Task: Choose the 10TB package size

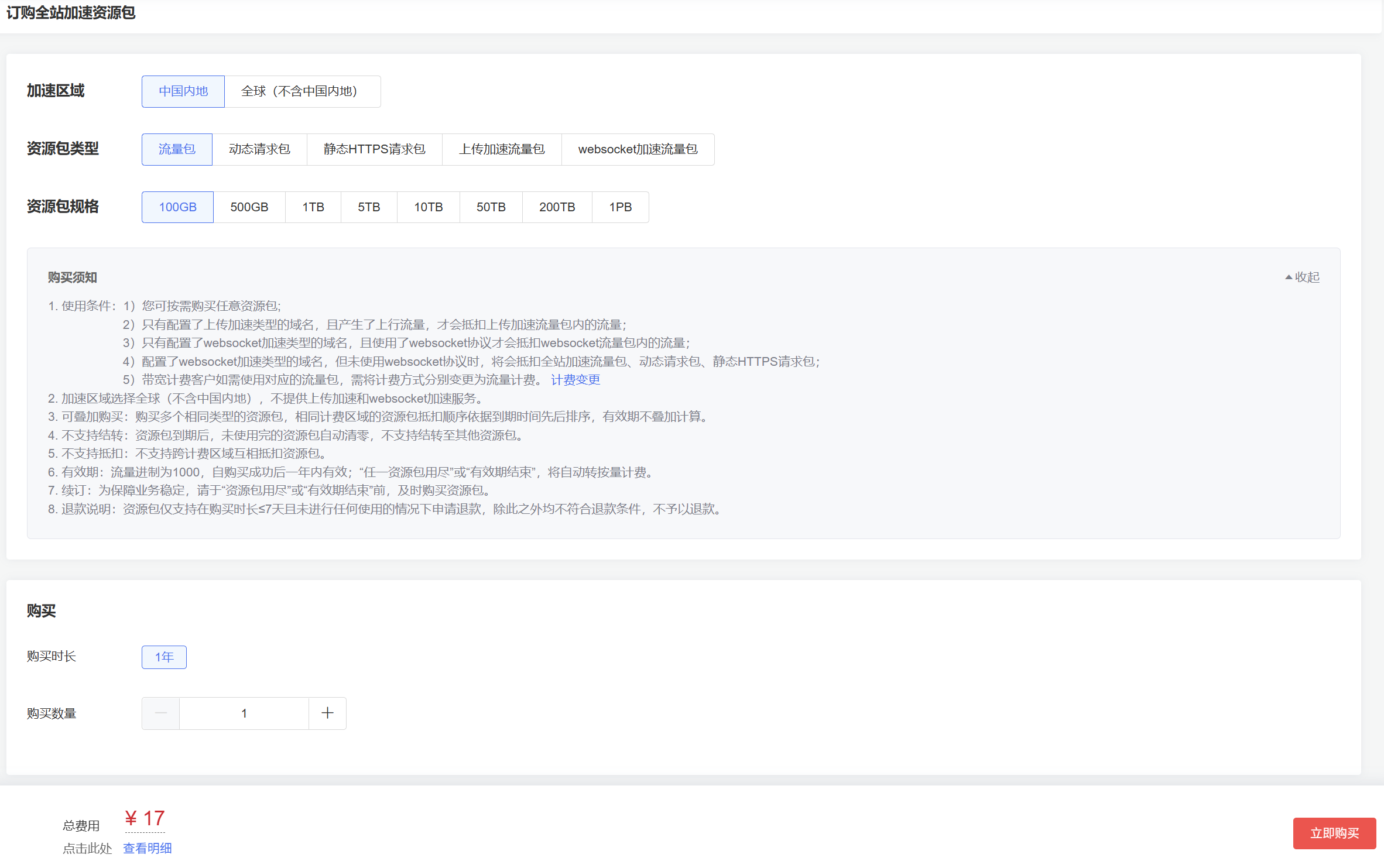Action: pos(428,207)
